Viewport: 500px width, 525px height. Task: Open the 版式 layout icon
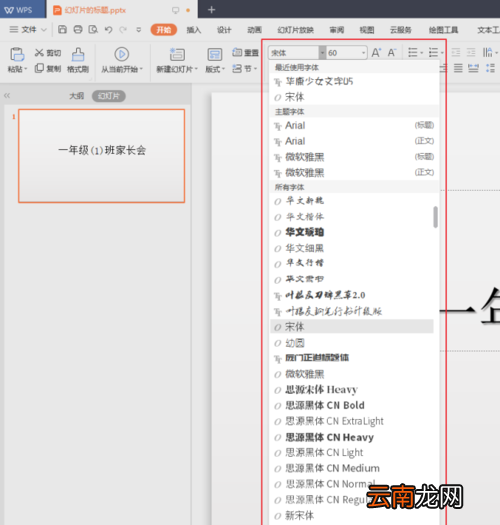pos(215,54)
